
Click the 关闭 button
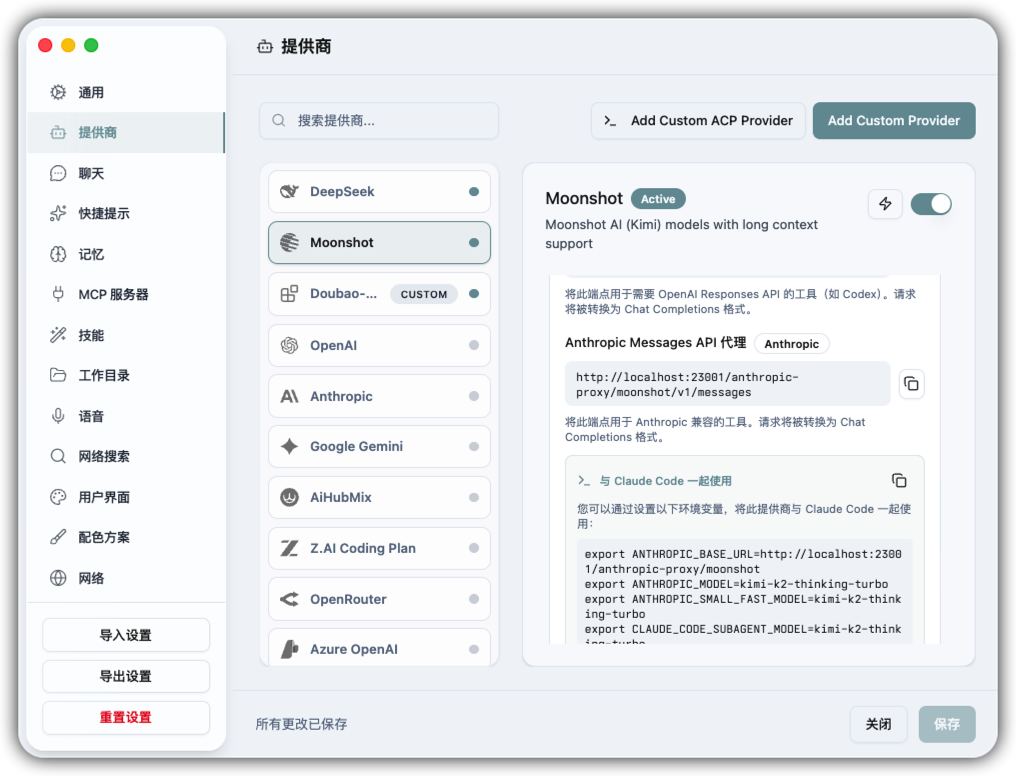click(x=878, y=725)
